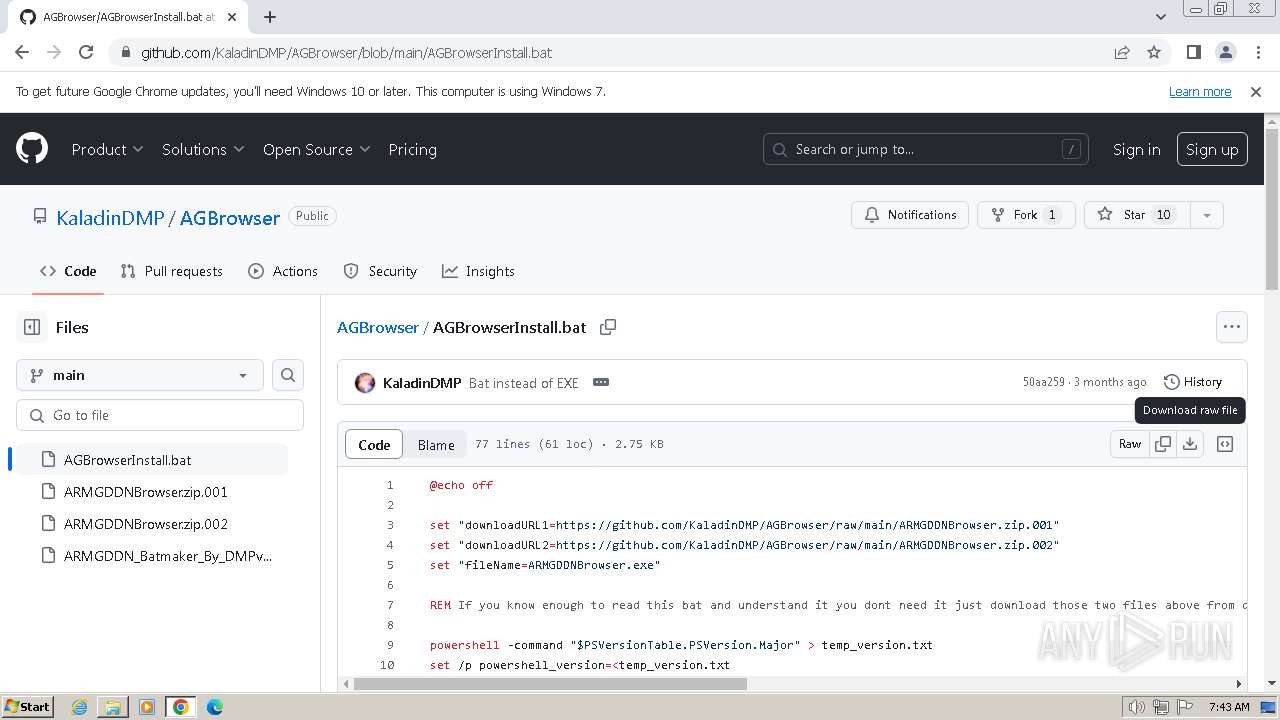Viewport: 1280px width, 720px height.
Task: Open Chrome tab search chevron
Action: (x=1160, y=16)
